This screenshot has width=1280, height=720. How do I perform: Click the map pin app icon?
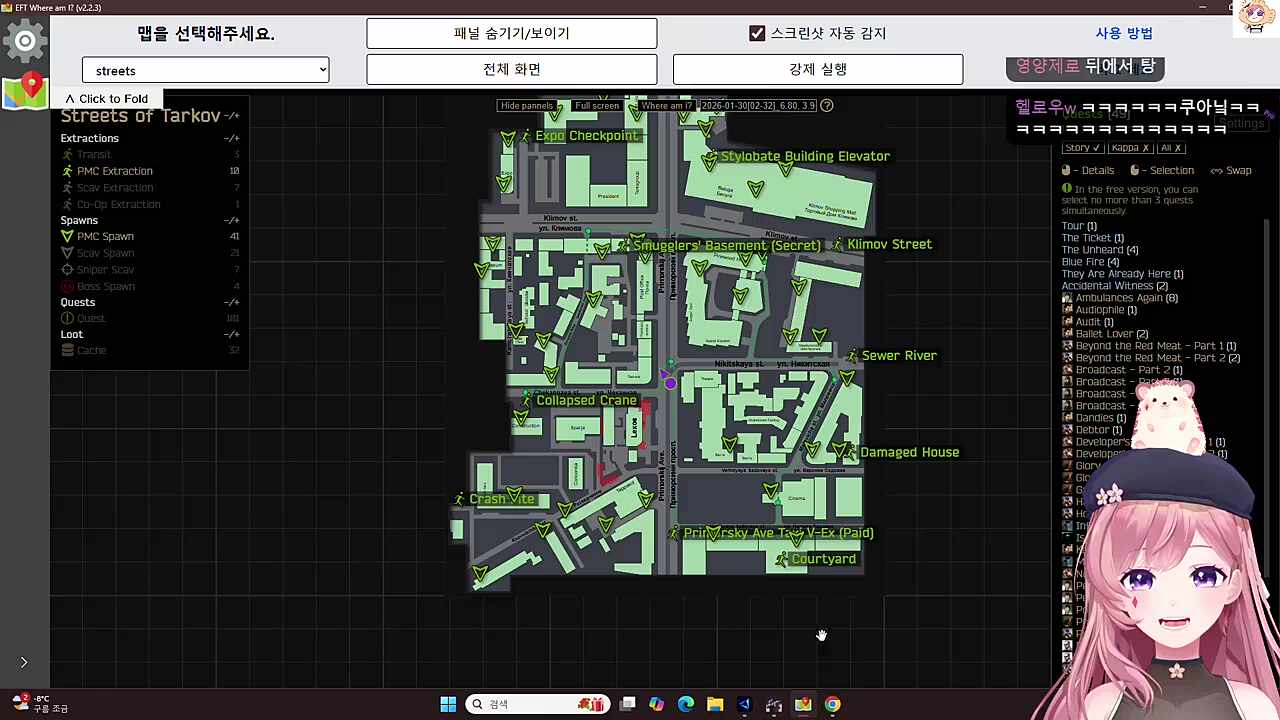25,90
